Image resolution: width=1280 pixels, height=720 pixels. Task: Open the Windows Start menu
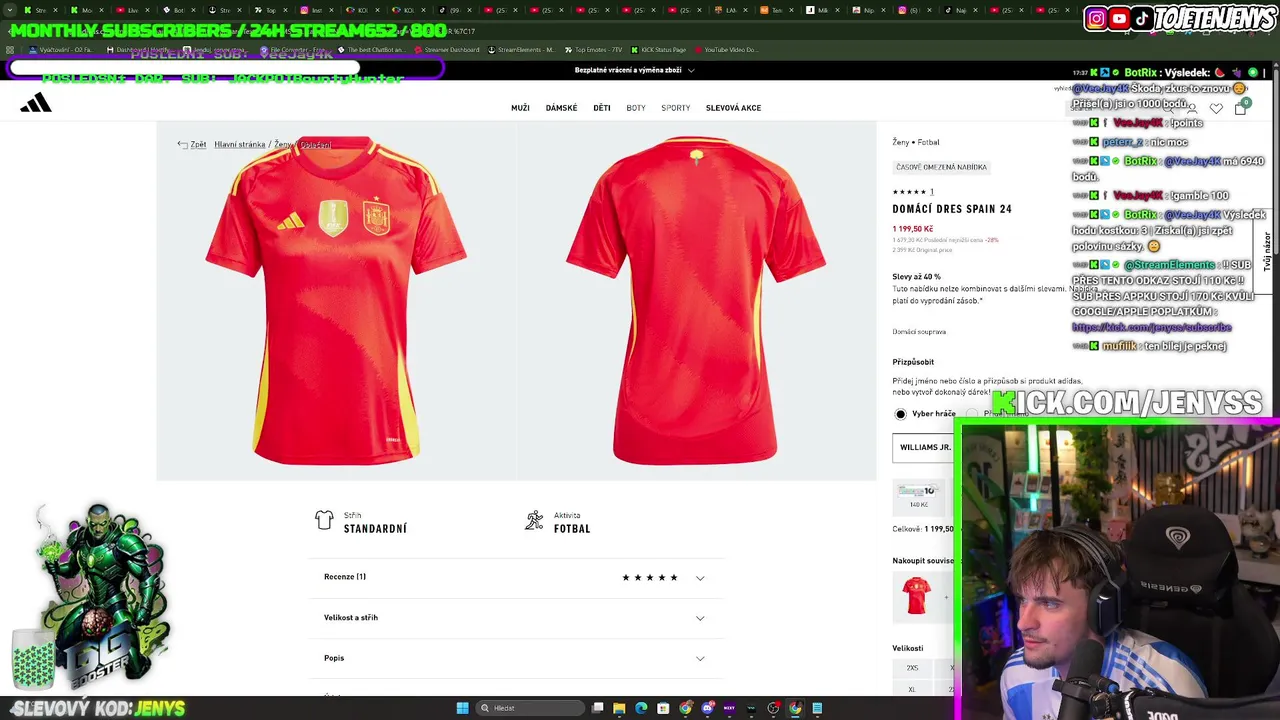462,708
